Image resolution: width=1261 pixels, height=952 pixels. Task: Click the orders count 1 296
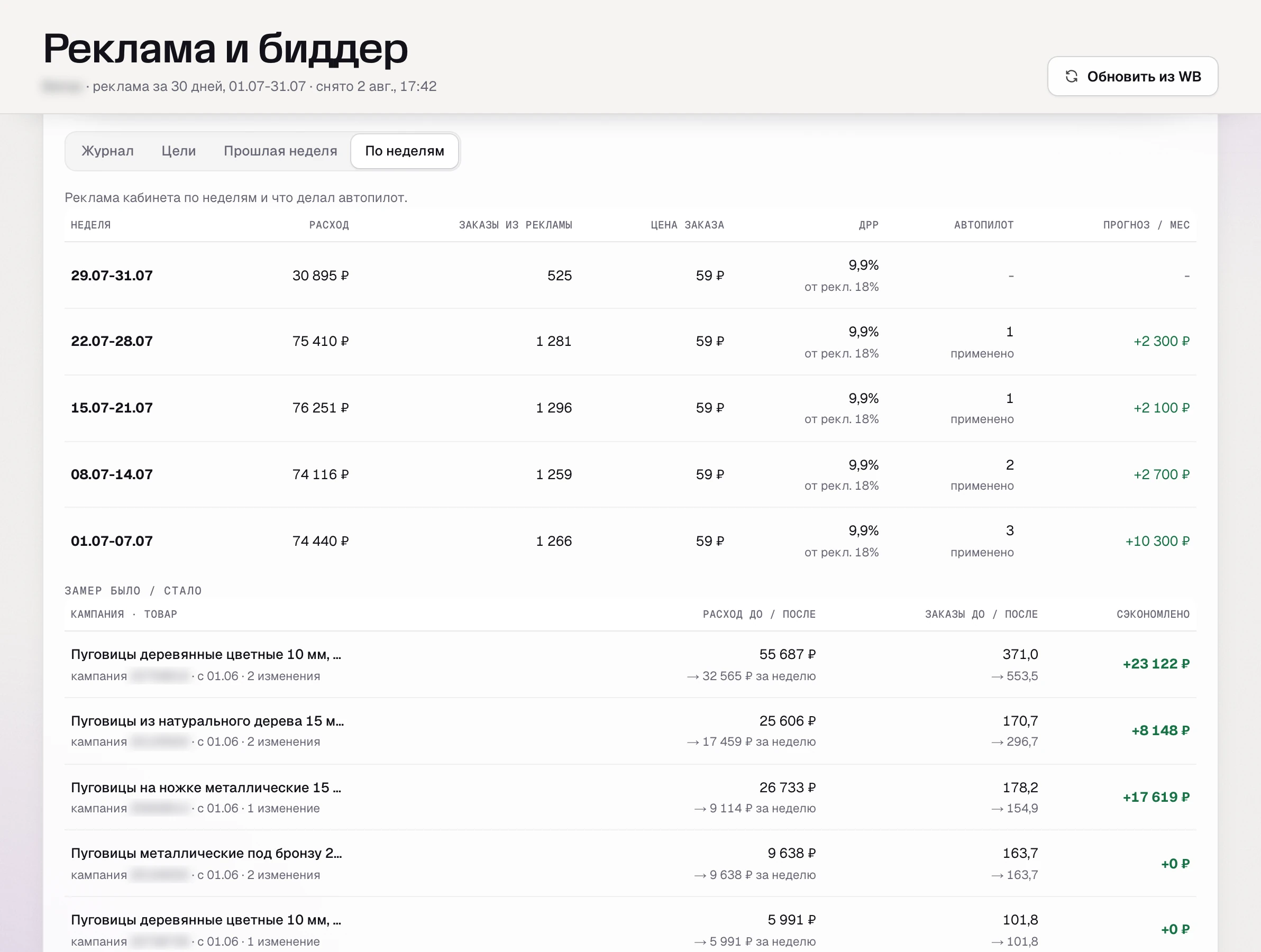[554, 408]
